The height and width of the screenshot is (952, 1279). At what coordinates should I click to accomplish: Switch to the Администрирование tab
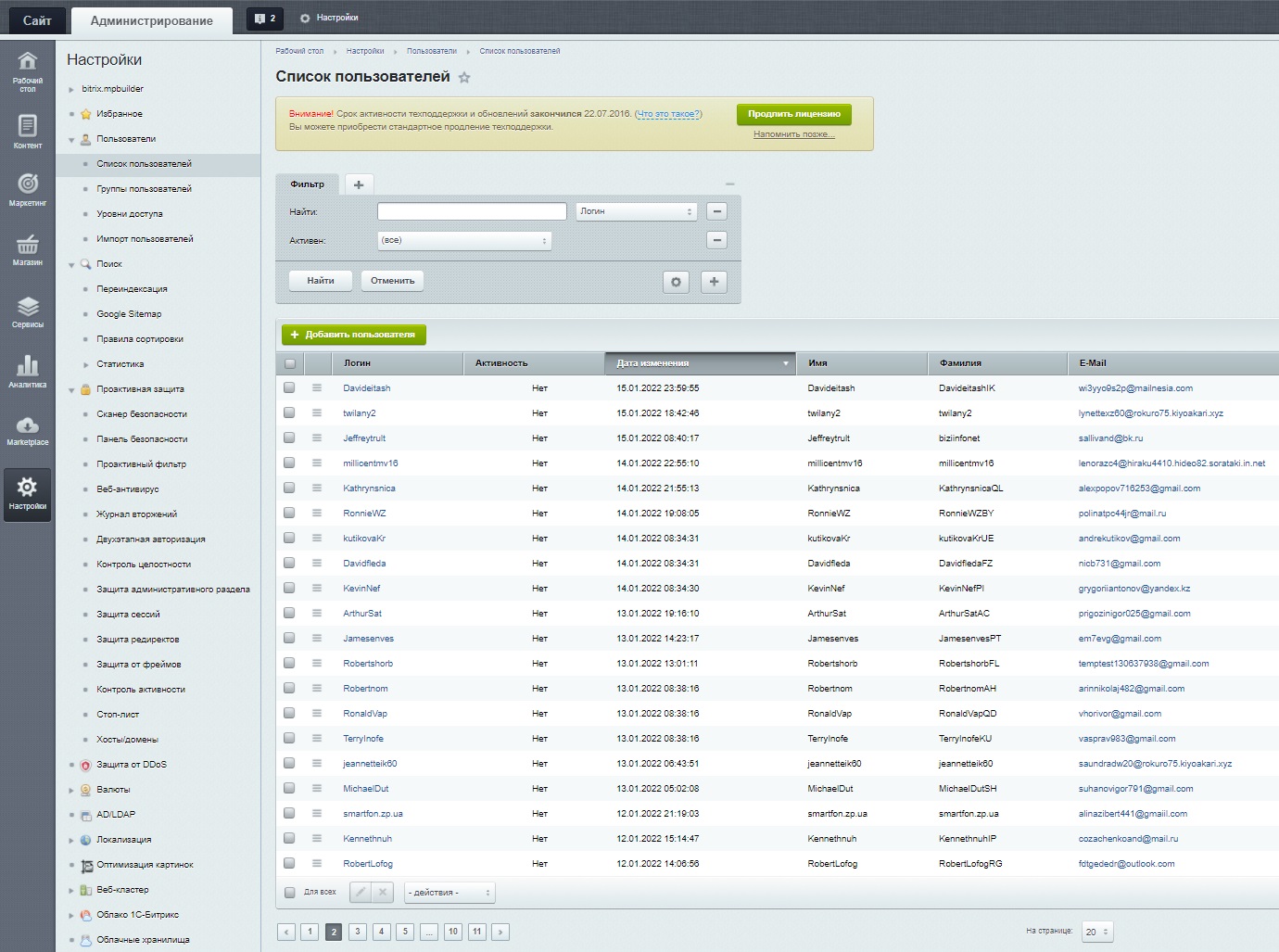[x=152, y=20]
